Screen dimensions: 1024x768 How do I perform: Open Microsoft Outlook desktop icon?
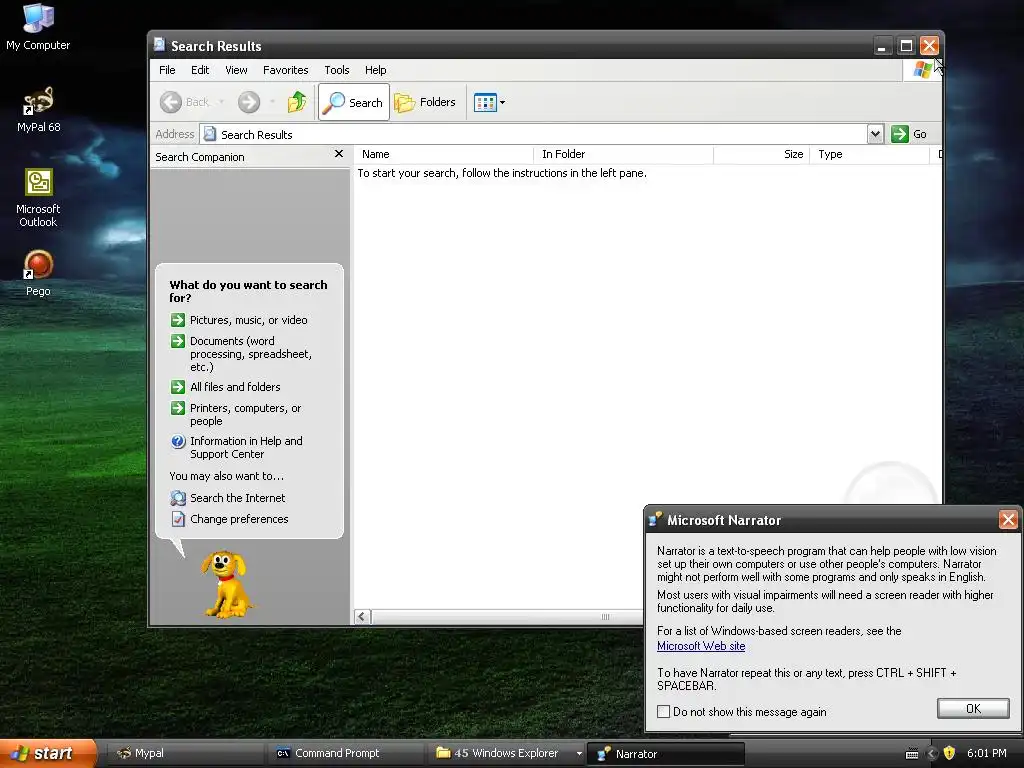tap(38, 198)
